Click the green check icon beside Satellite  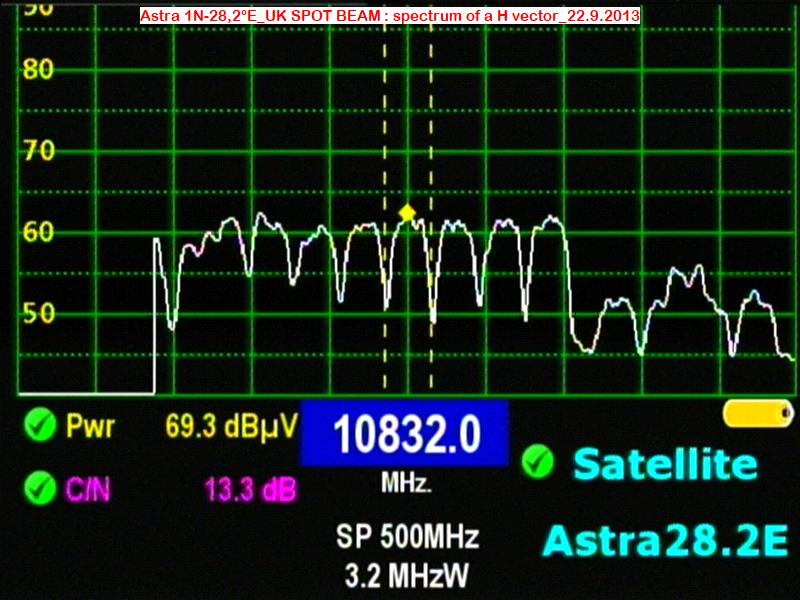point(537,462)
